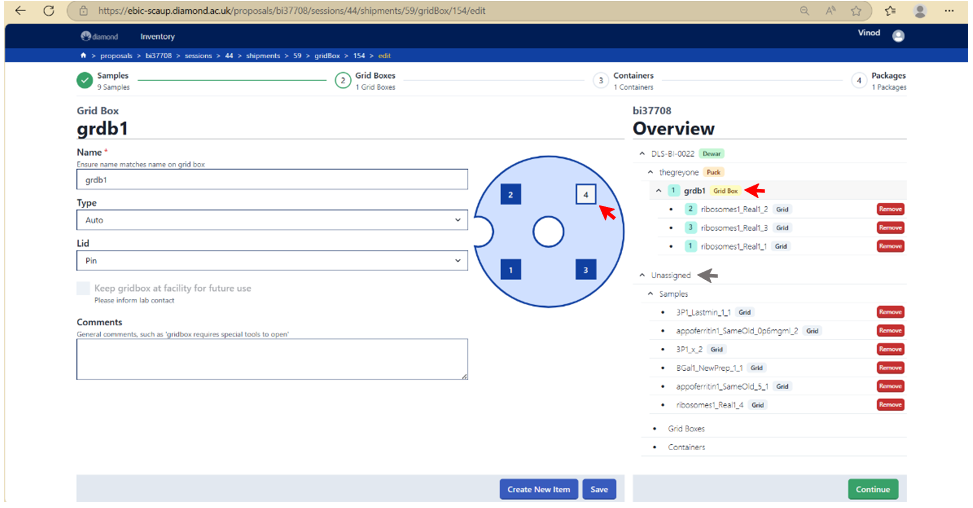Click the green Continue button

pos(872,489)
